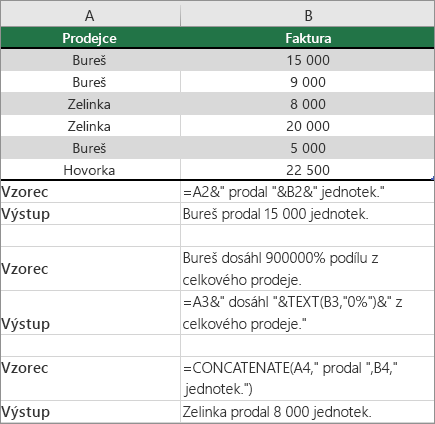Viewport: 435px width, 424px height.
Task: Select column A header
Action: coord(90,16)
